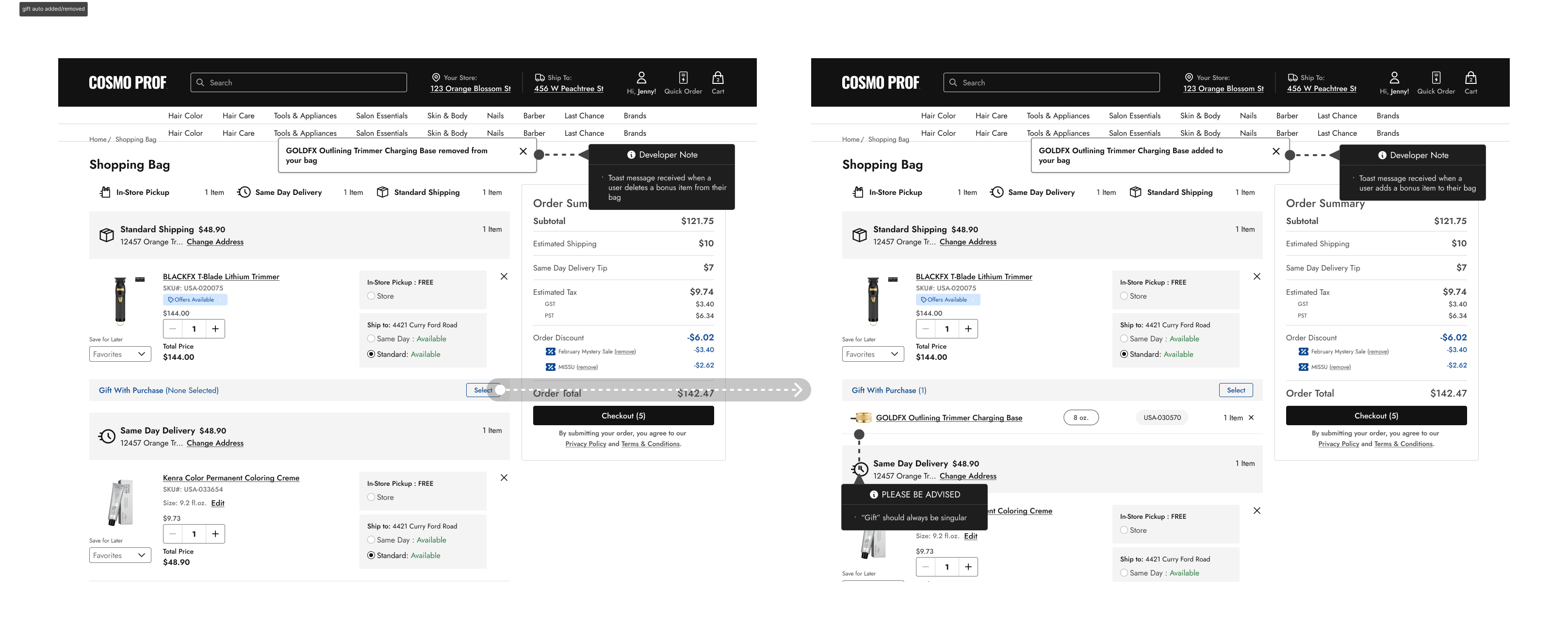The image size is (1568, 640).
Task: Click BLACKFX trimmer thumbnail in left mockup
Action: tap(120, 301)
